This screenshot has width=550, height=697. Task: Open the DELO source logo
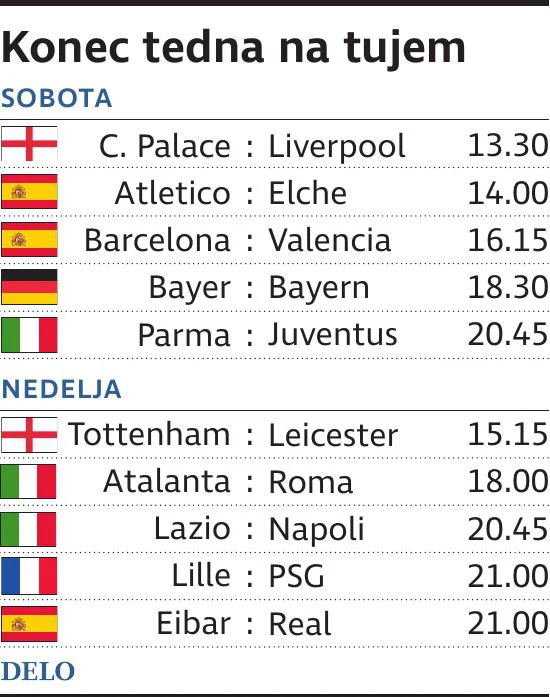37,671
